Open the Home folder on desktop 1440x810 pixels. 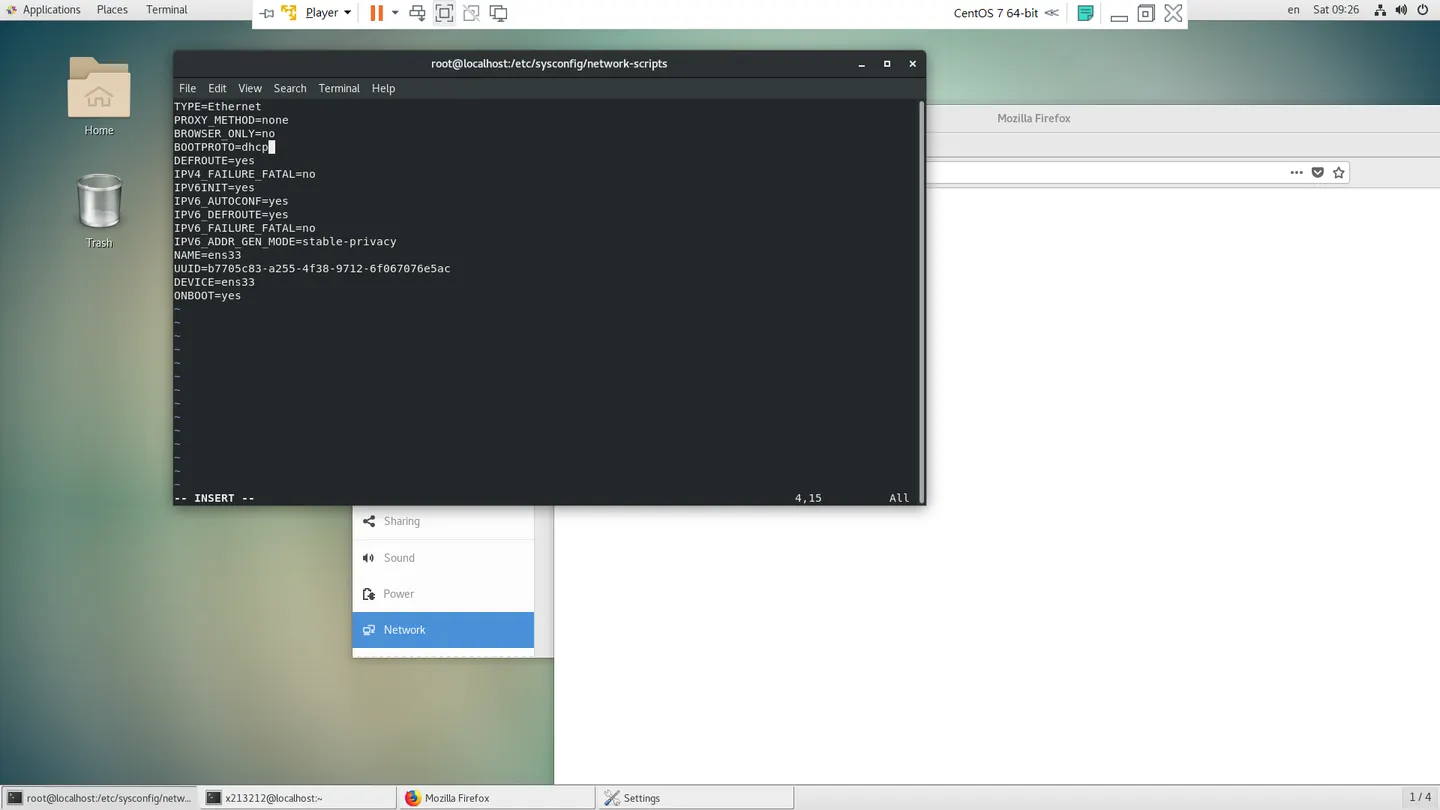tap(98, 96)
